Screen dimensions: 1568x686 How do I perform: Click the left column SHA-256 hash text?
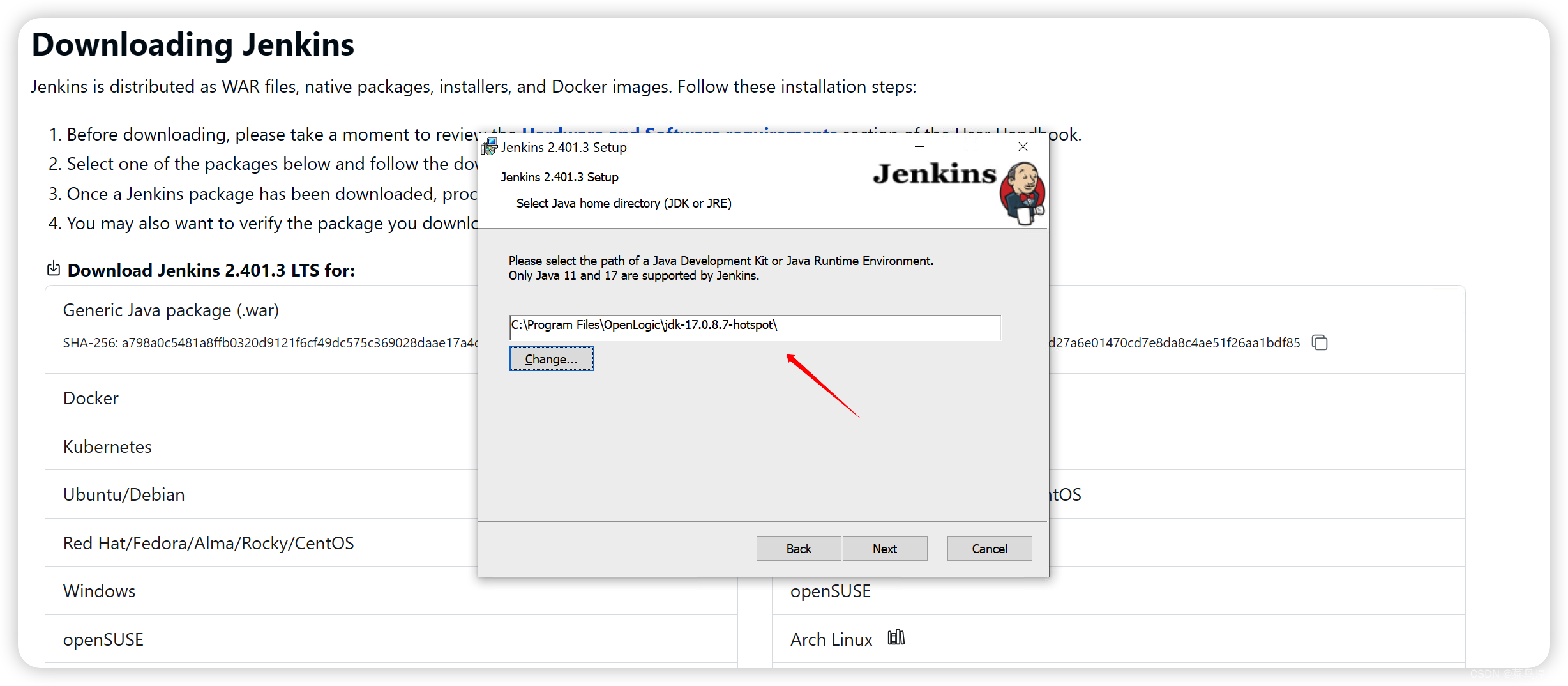tap(270, 343)
